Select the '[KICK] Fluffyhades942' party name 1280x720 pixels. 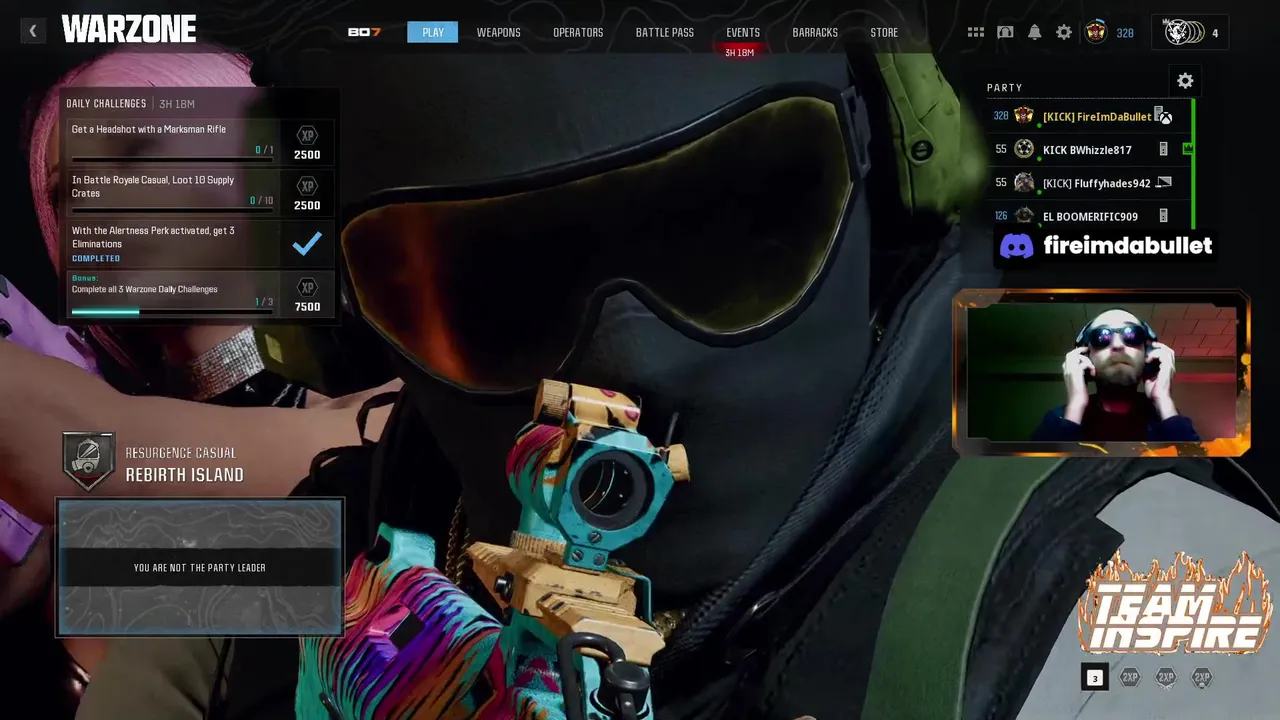click(x=1096, y=183)
